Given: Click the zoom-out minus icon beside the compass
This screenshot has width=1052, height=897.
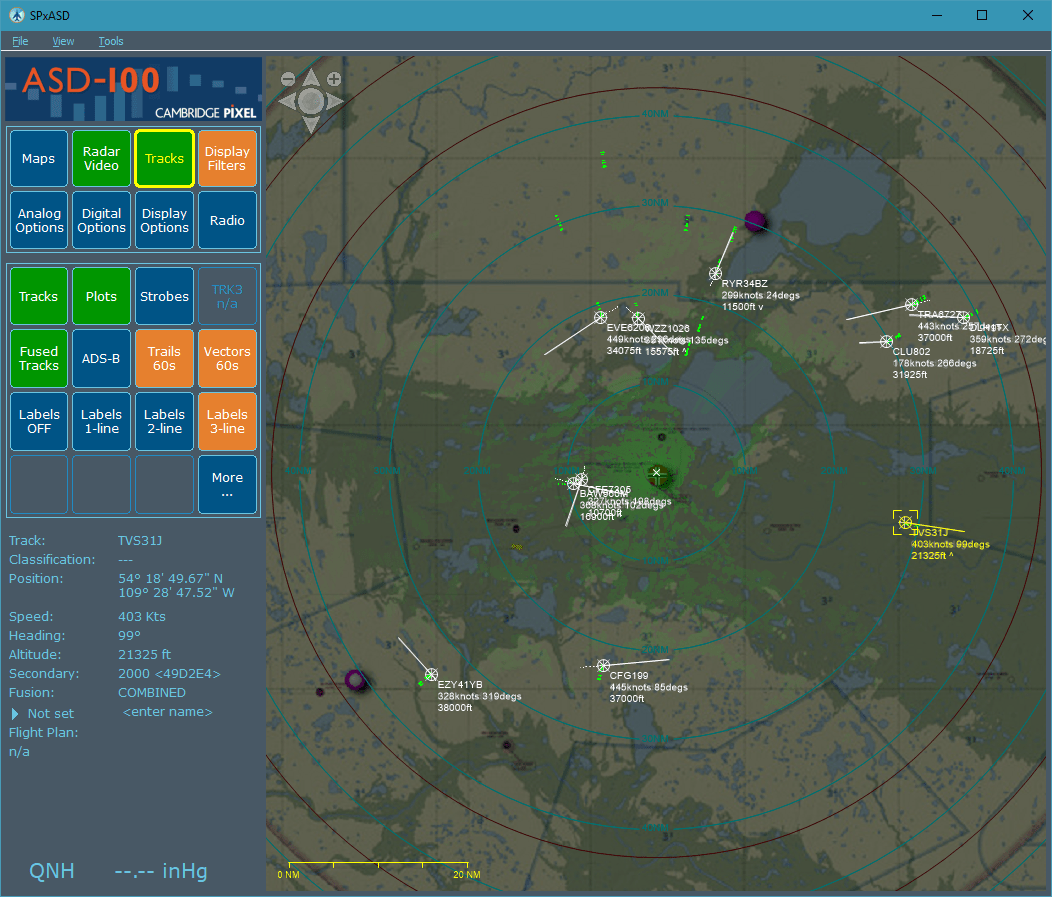Looking at the screenshot, I should (x=288, y=79).
